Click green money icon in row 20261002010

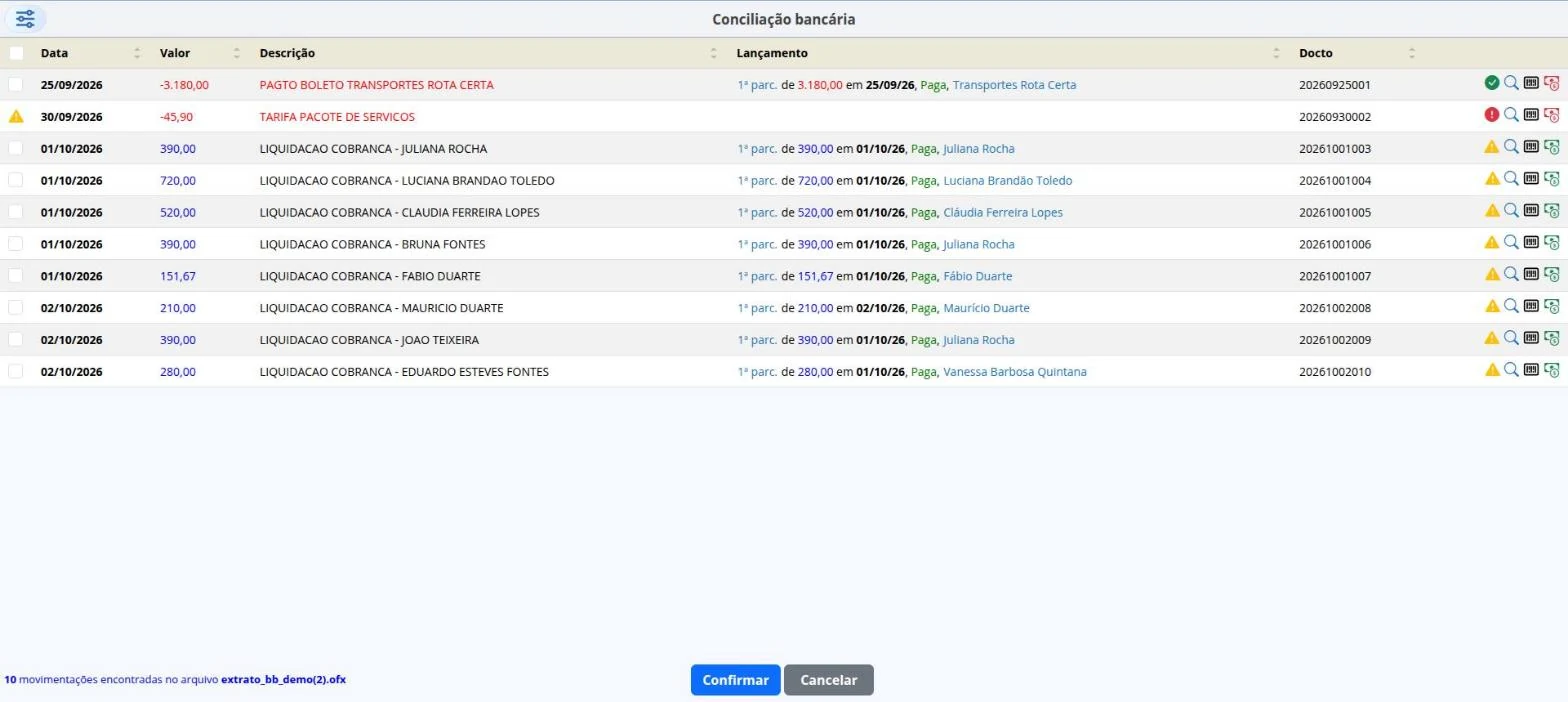(1551, 370)
